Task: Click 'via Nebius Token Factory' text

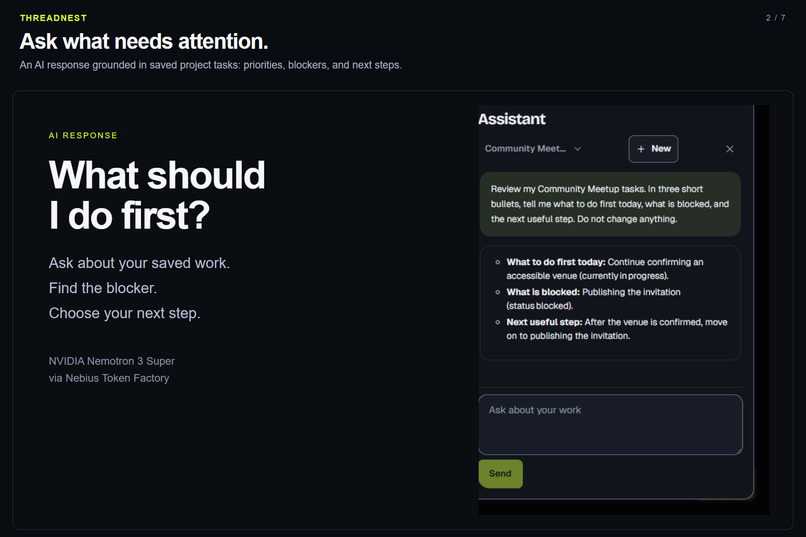Action: tap(109, 378)
